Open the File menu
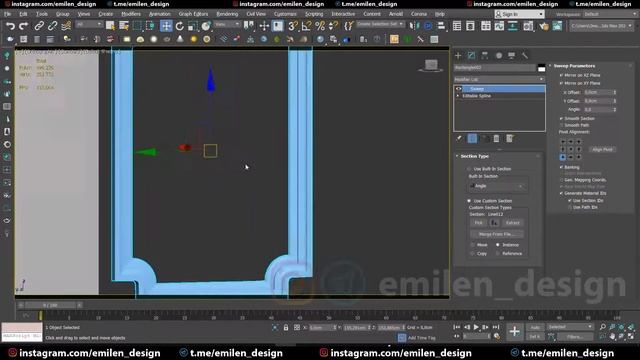Image resolution: width=640 pixels, height=360 pixels. pos(7,14)
